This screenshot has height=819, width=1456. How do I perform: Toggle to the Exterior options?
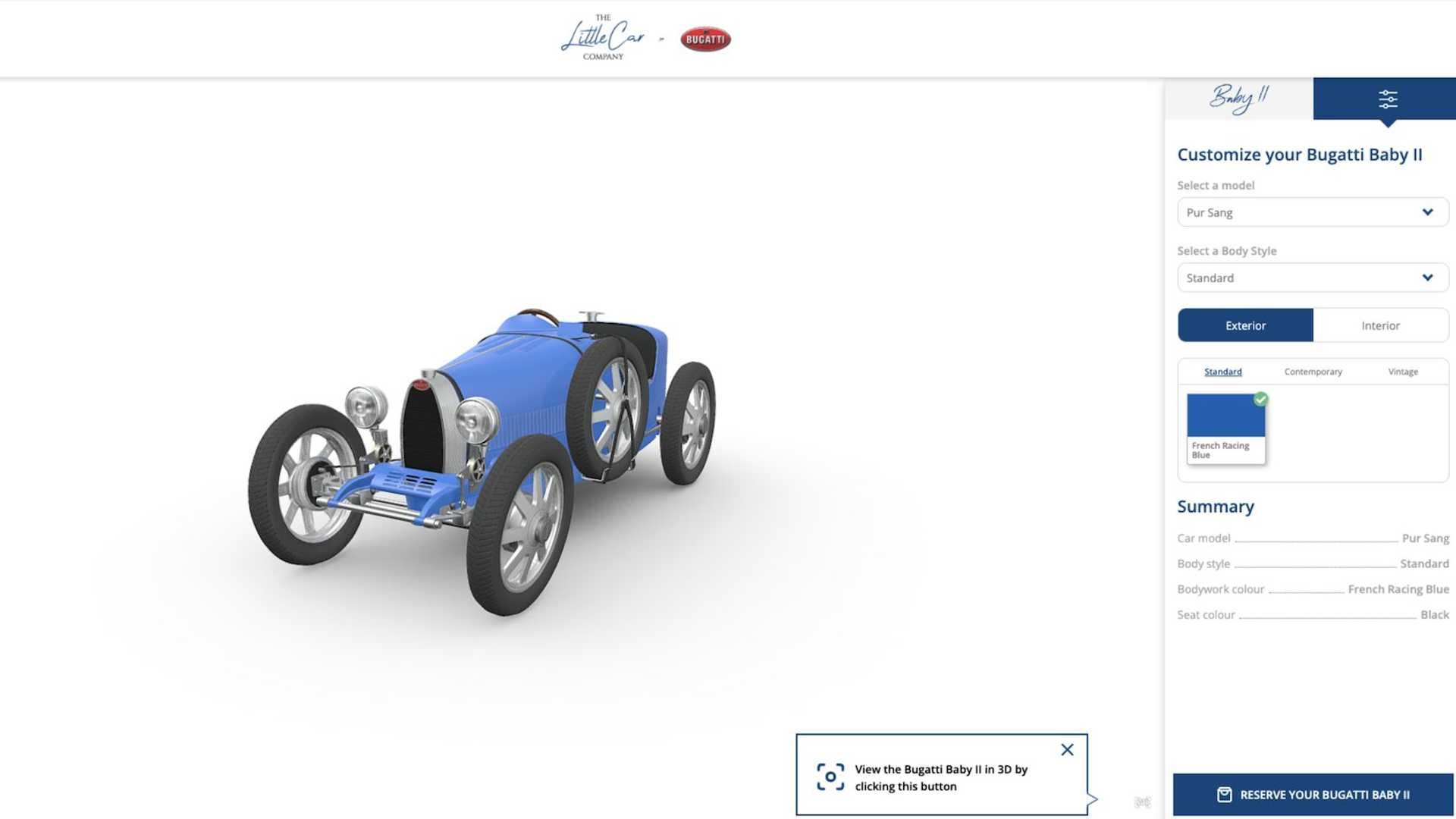click(1245, 325)
